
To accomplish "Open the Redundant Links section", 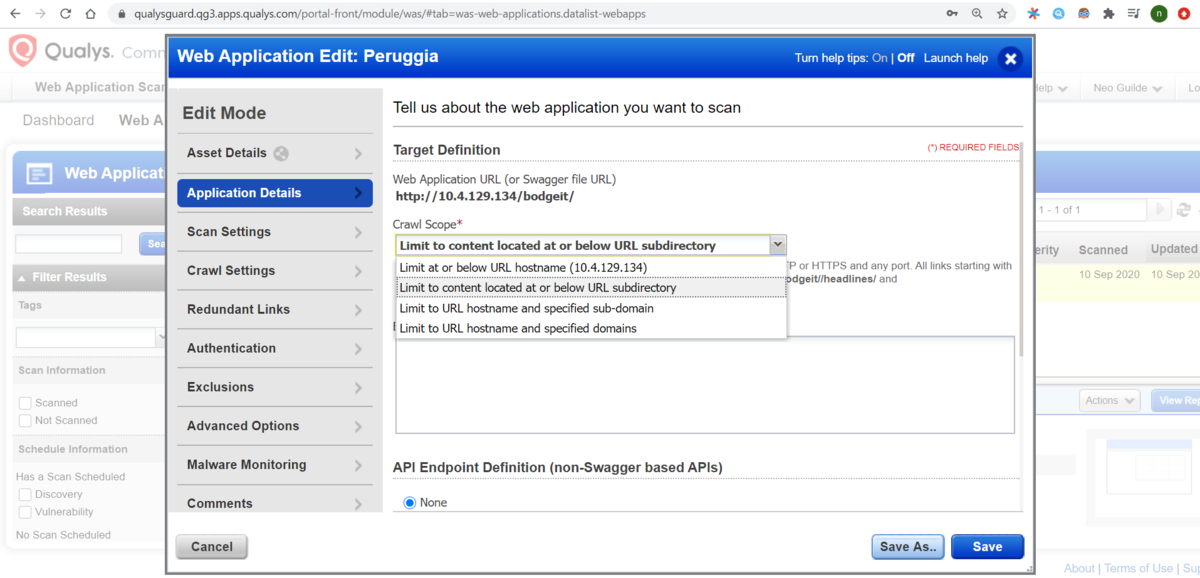I will (275, 310).
